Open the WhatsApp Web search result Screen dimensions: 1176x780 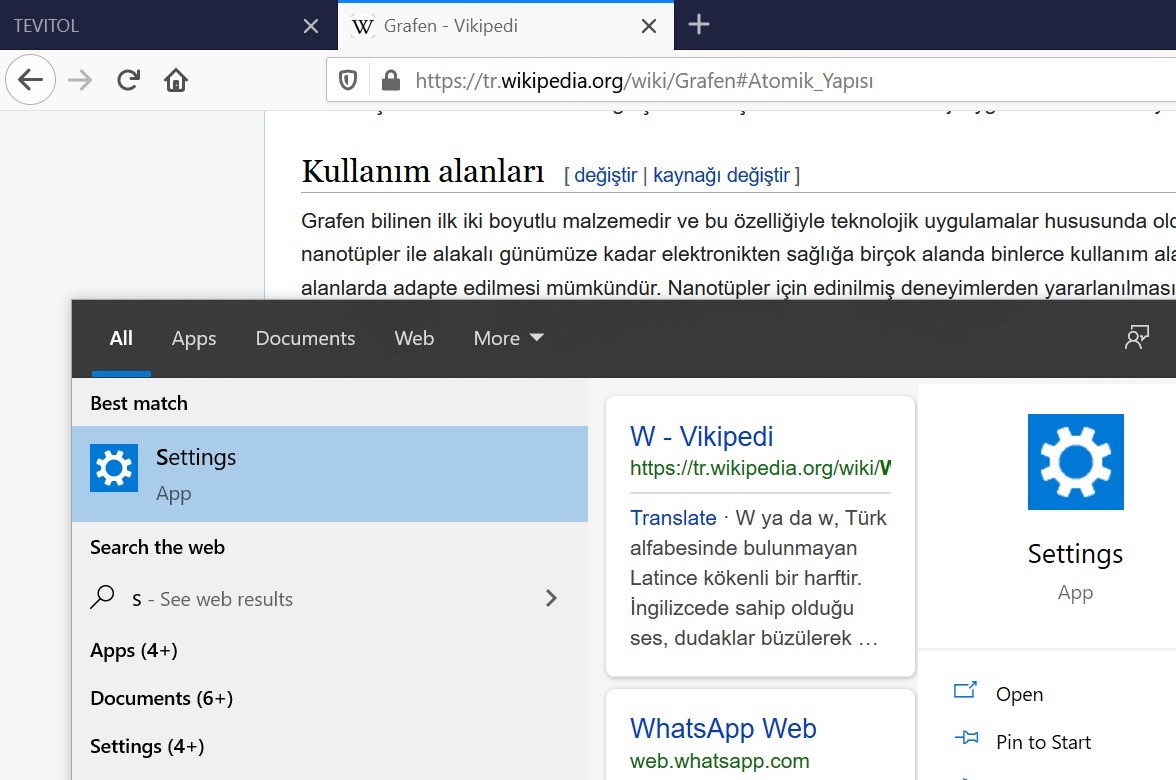[723, 728]
